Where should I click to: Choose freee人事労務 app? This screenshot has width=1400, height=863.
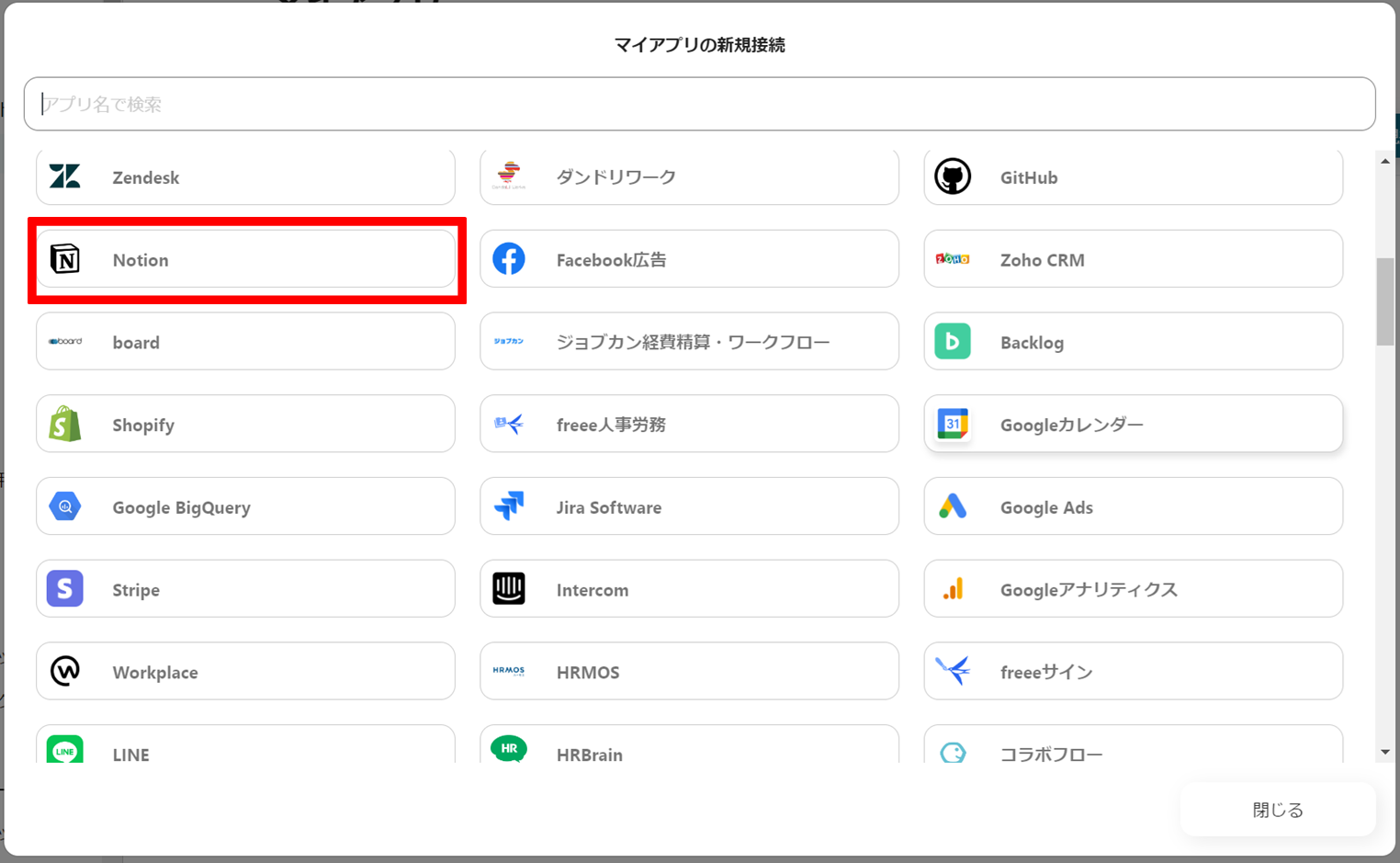click(x=689, y=424)
